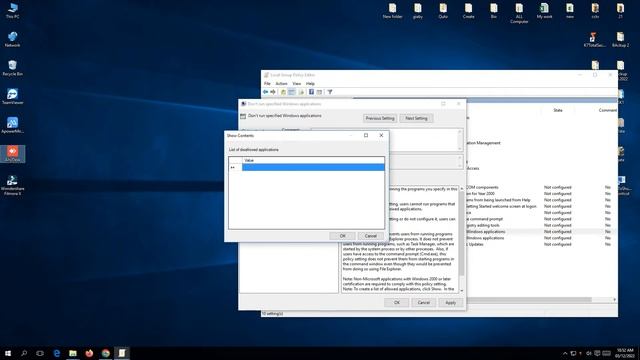
Task: Select the New folder desktop icon
Action: pos(392,11)
